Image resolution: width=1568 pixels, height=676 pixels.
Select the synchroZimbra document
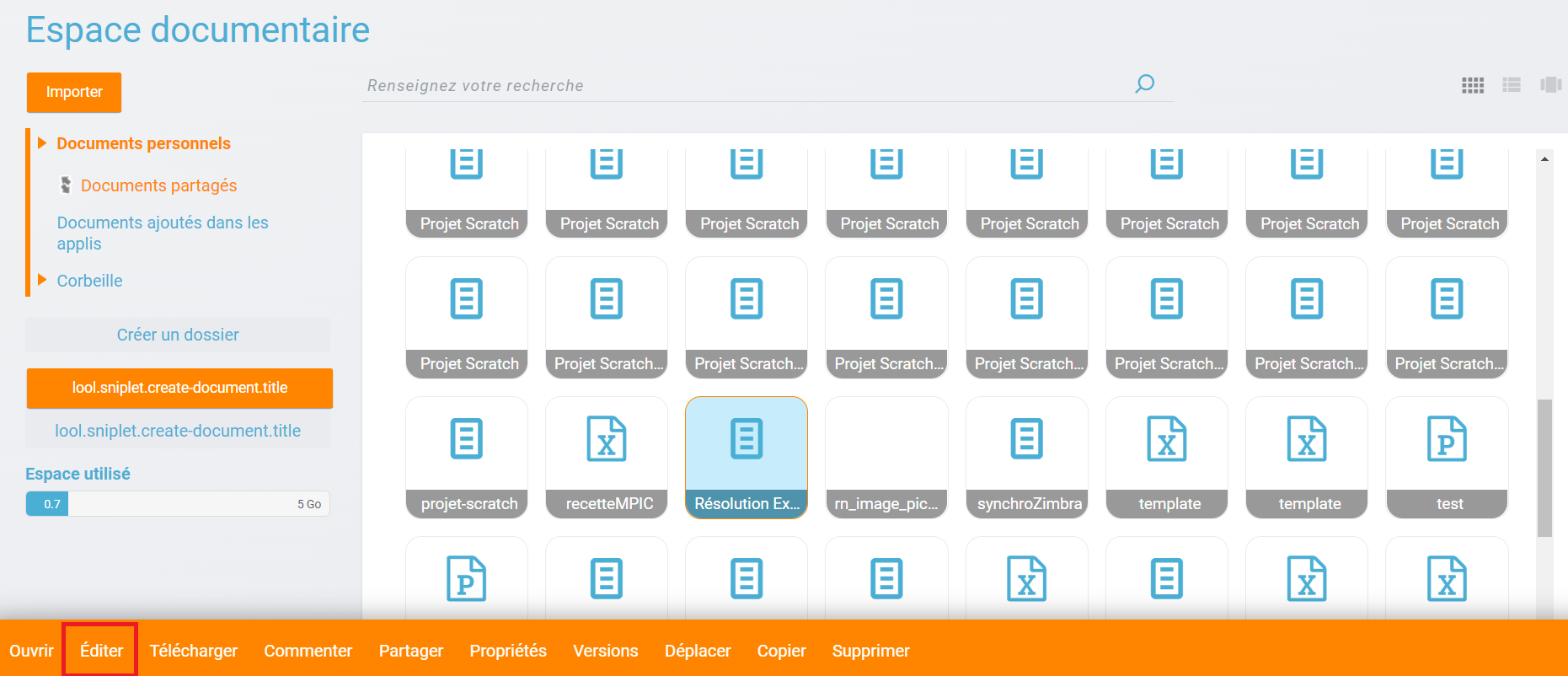click(x=1027, y=457)
